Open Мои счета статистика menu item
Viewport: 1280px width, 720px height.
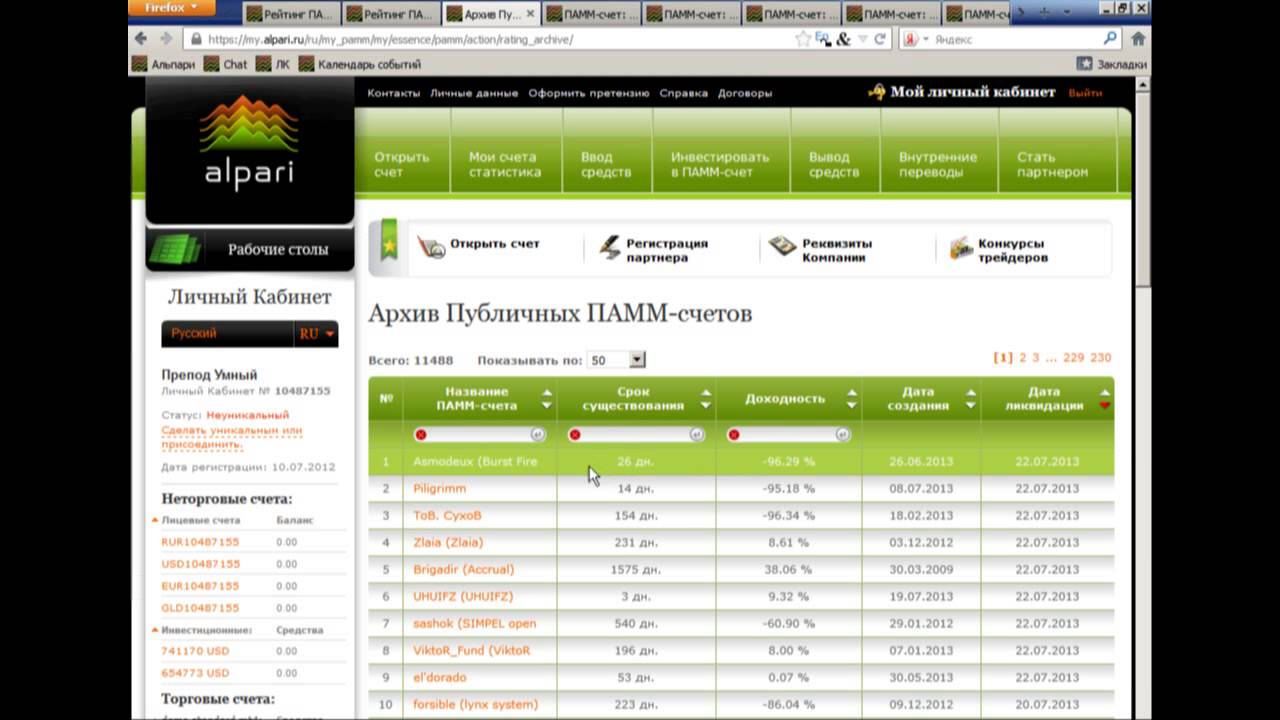click(506, 164)
